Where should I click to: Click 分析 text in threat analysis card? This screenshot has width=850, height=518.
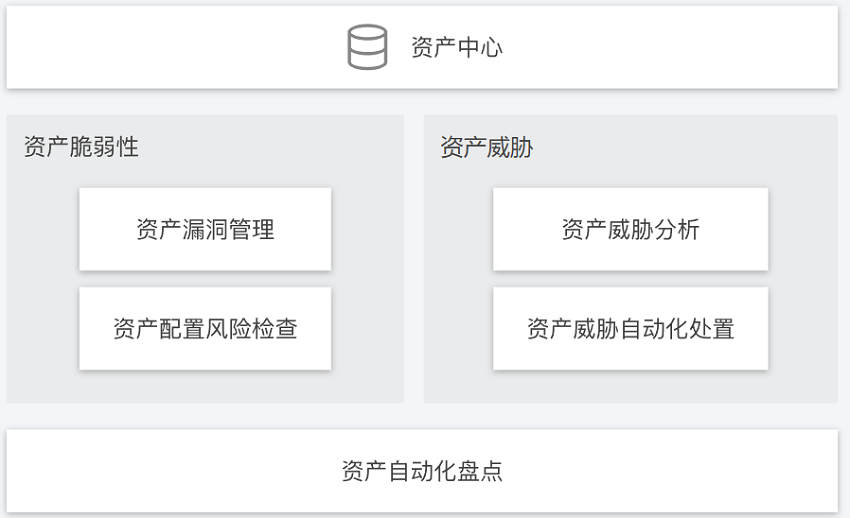[677, 229]
